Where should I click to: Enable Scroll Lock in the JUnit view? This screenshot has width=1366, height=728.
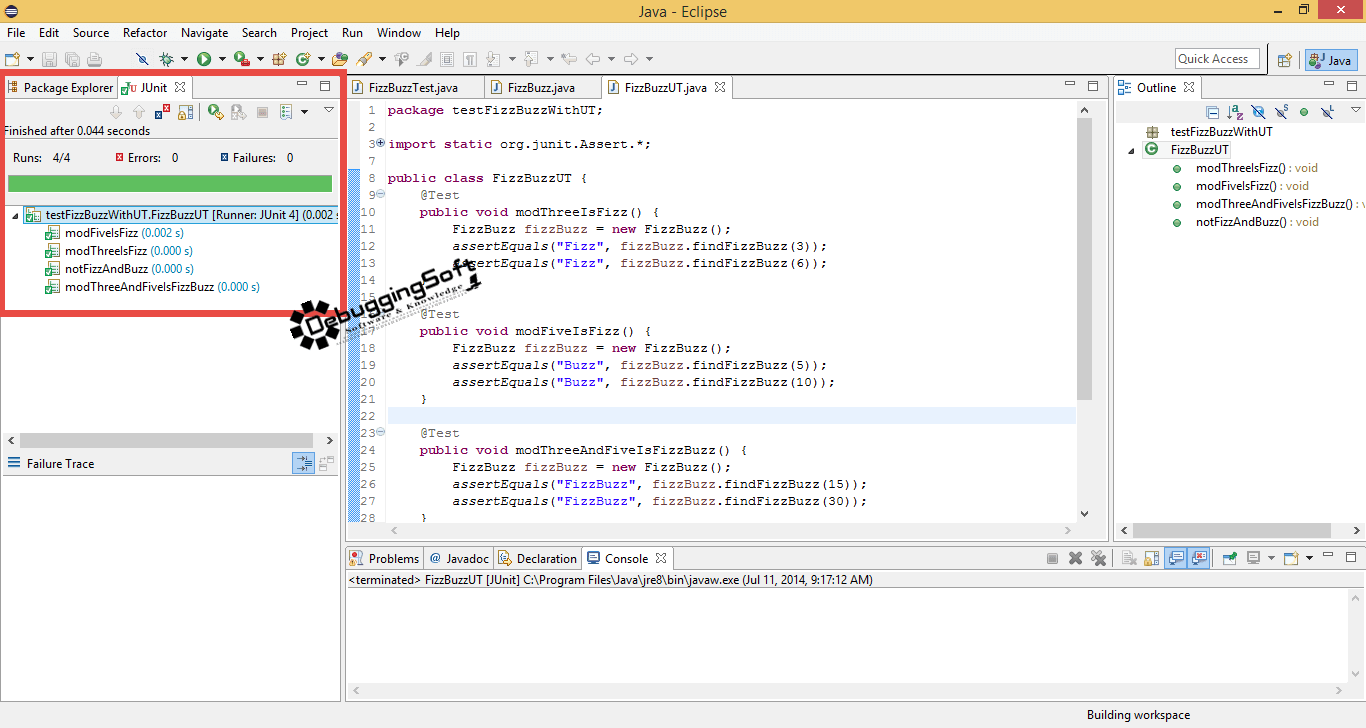click(x=186, y=111)
